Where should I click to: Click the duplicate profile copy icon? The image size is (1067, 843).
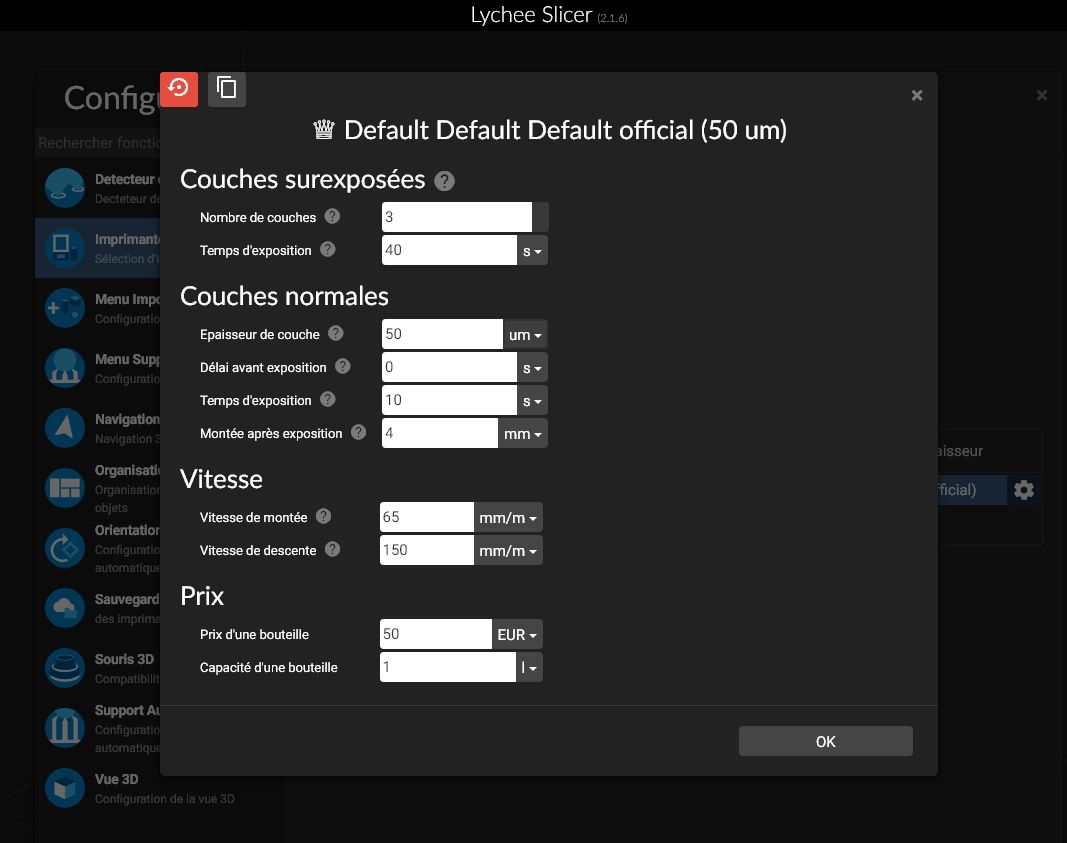click(x=227, y=88)
